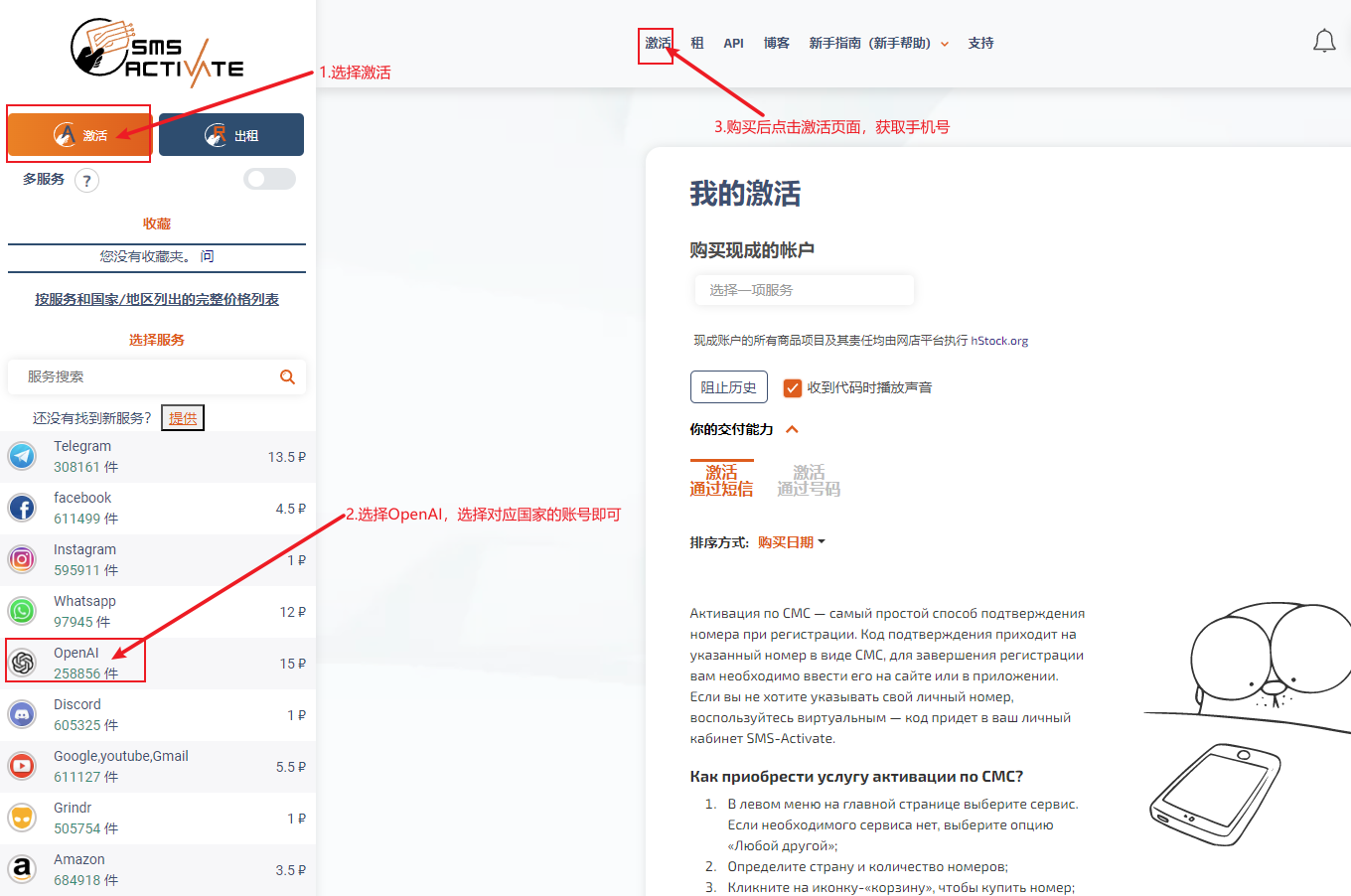Screen dimensions: 1351x896
Task: Open 博客 in the top navigation
Action: click(777, 43)
